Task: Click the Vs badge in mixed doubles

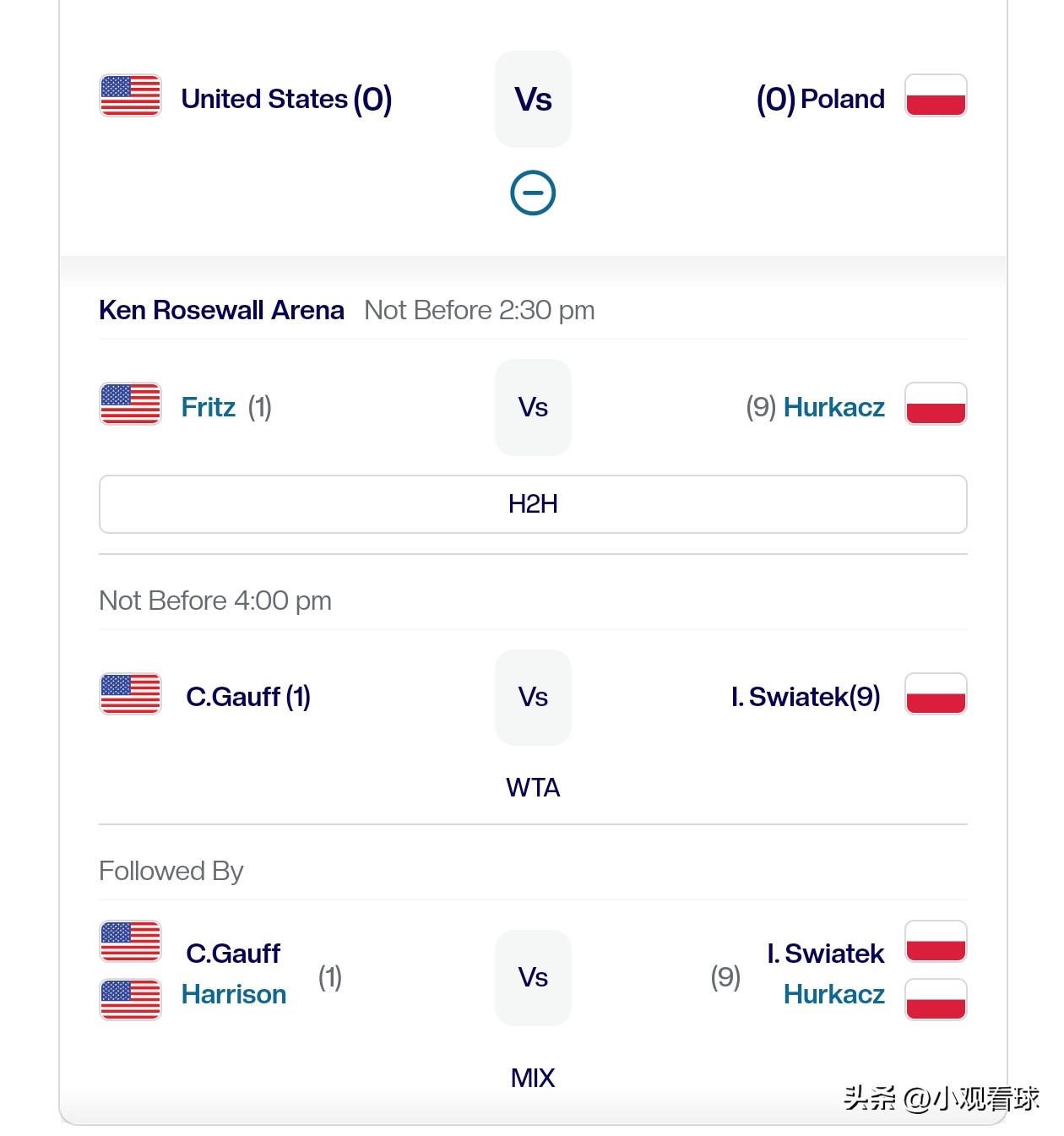Action: [533, 978]
